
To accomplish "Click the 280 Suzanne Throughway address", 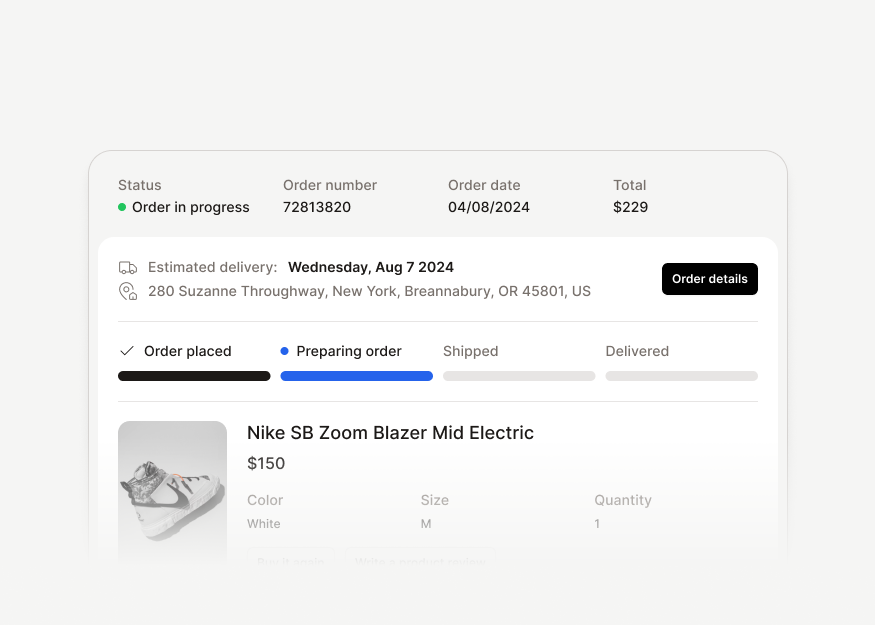I will pos(369,291).
